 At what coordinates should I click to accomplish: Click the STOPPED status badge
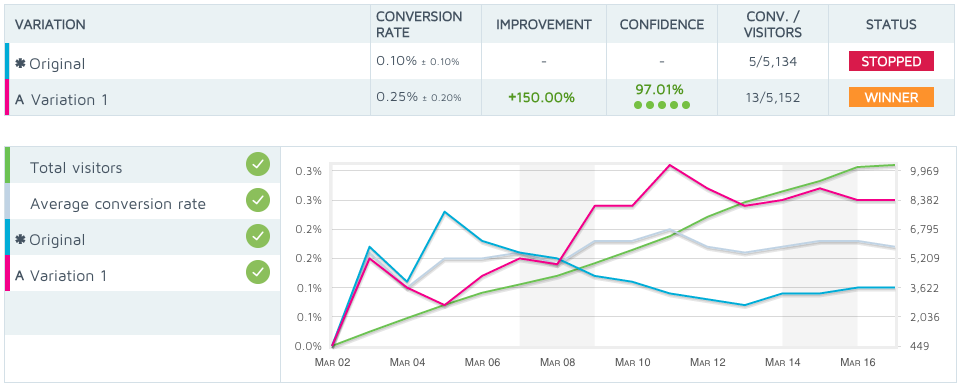[x=891, y=61]
